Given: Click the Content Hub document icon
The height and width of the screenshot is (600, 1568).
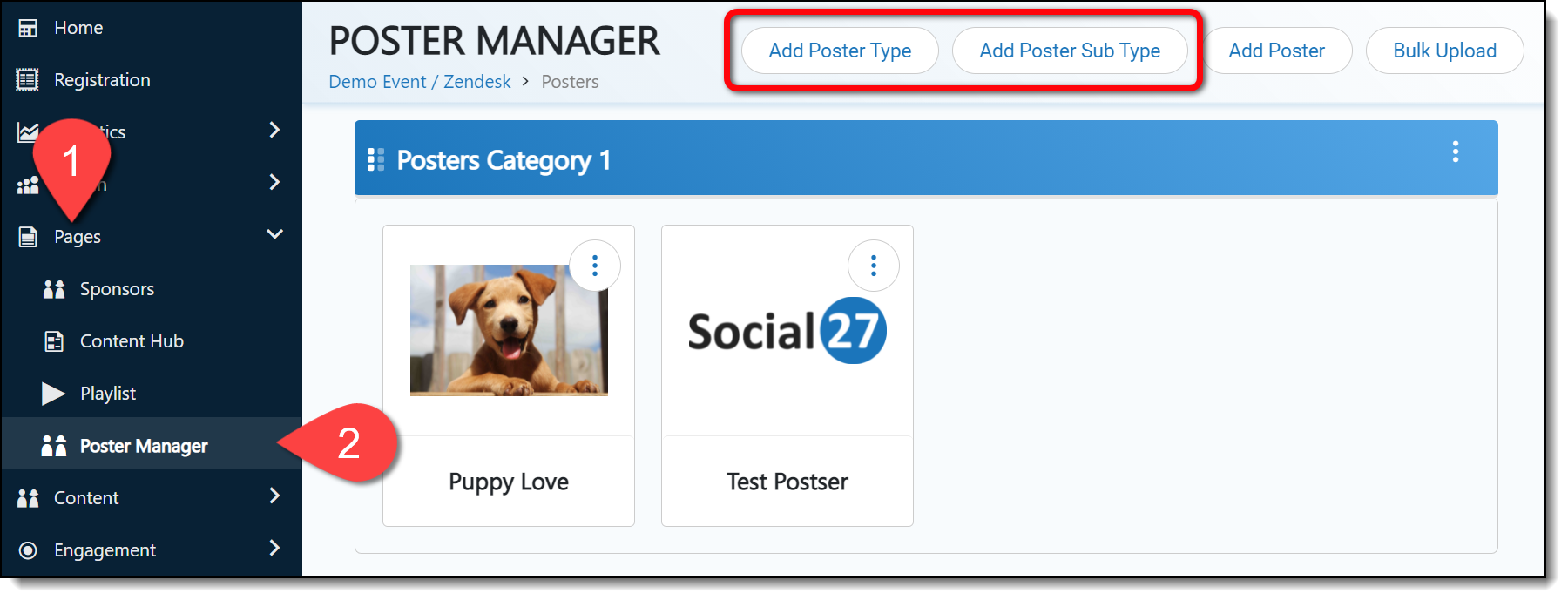Looking at the screenshot, I should [54, 341].
